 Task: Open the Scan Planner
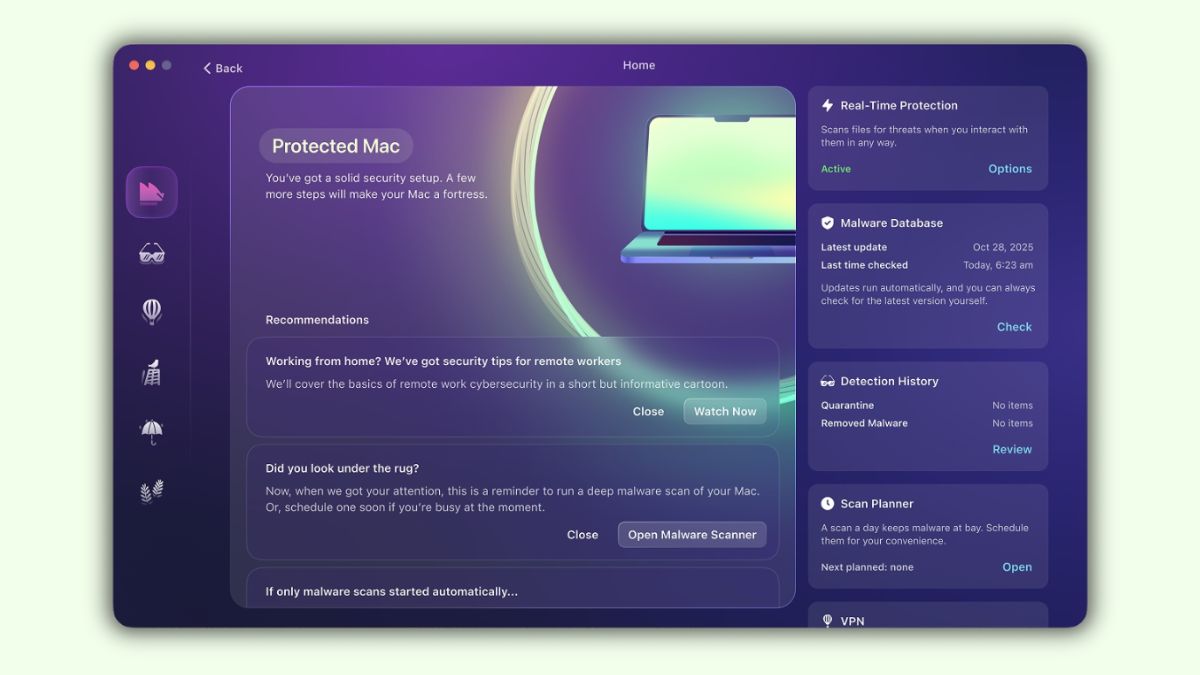[1017, 567]
